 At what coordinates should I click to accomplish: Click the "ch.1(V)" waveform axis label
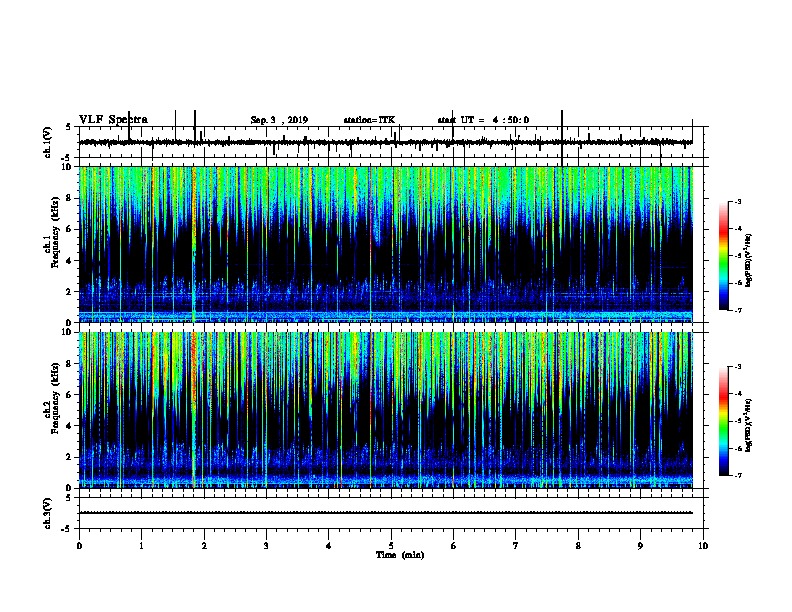[x=48, y=142]
